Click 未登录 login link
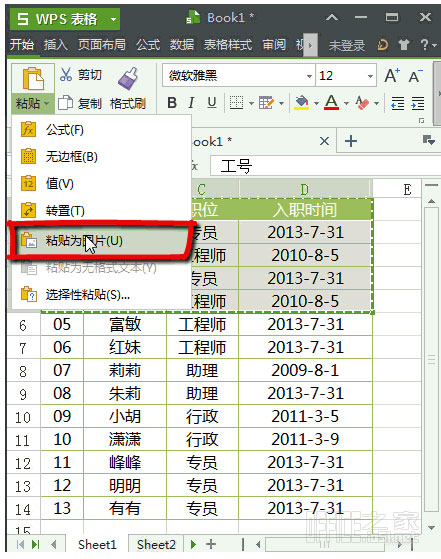Viewport: 441px width, 559px height. pyautogui.click(x=347, y=45)
